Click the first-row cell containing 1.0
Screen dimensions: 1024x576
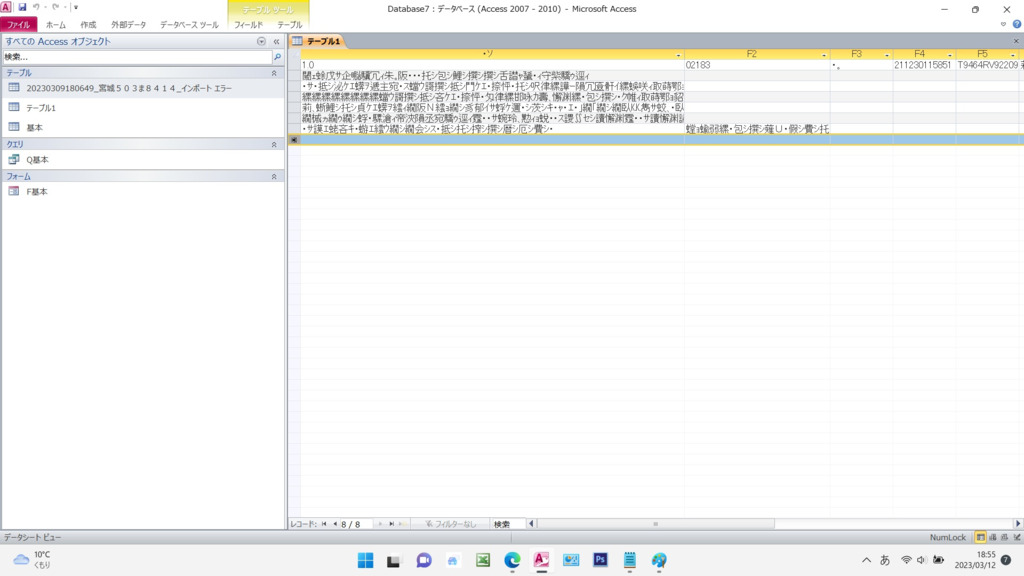click(492, 65)
